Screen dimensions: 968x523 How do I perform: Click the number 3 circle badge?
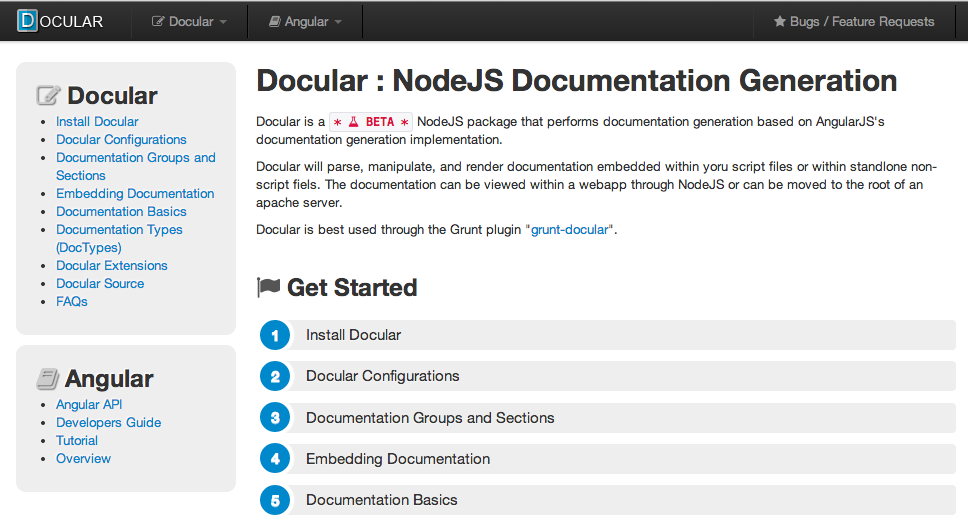(x=275, y=417)
